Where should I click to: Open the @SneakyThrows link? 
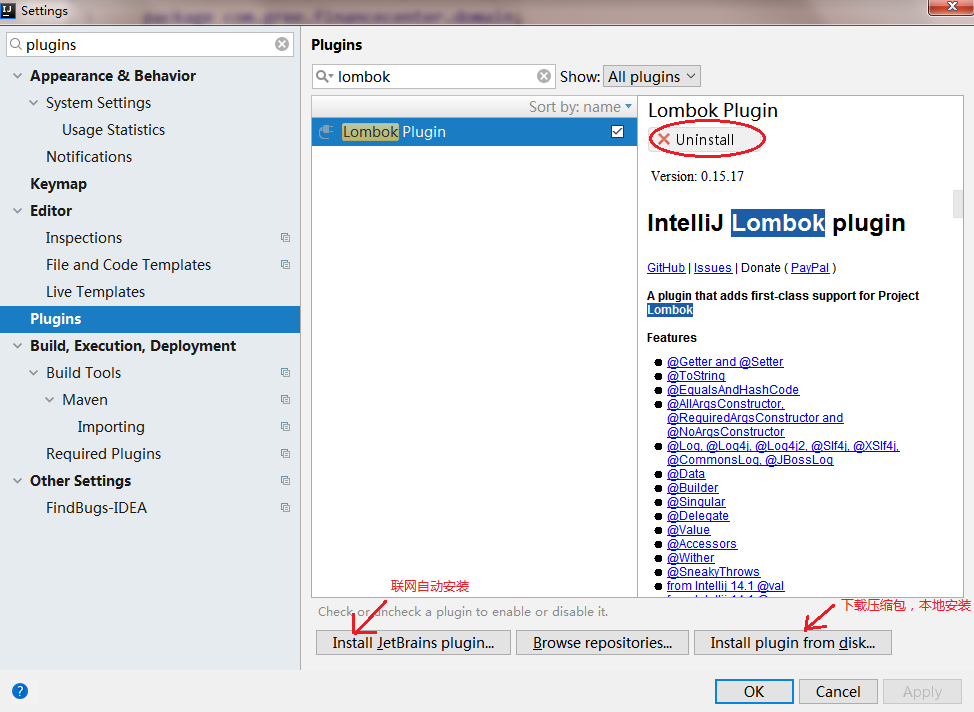713,572
